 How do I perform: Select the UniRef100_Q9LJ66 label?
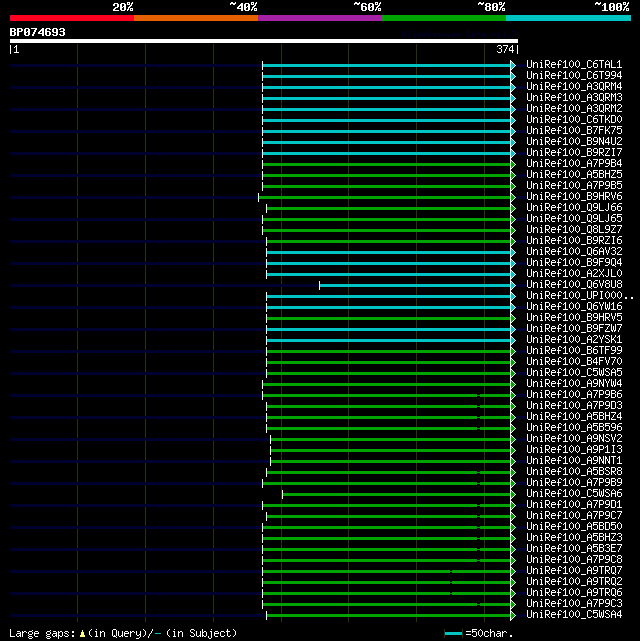pos(574,208)
